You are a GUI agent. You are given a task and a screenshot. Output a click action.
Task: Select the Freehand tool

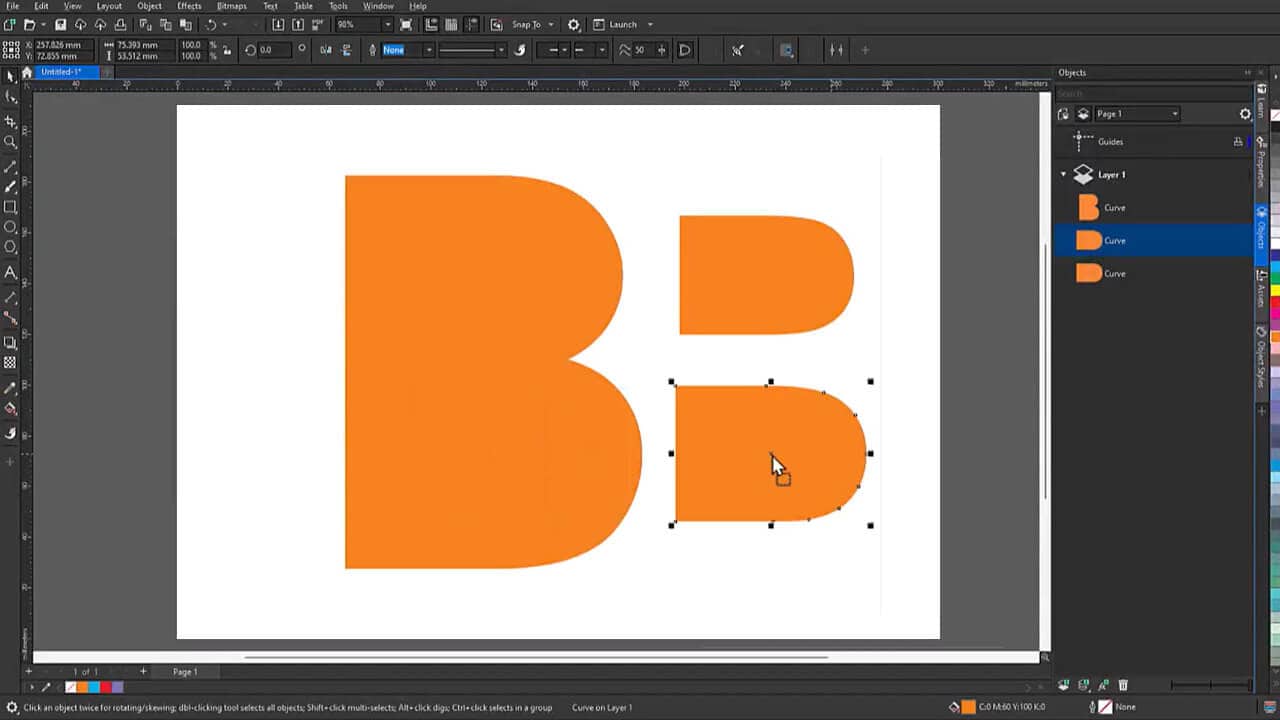pos(11,166)
